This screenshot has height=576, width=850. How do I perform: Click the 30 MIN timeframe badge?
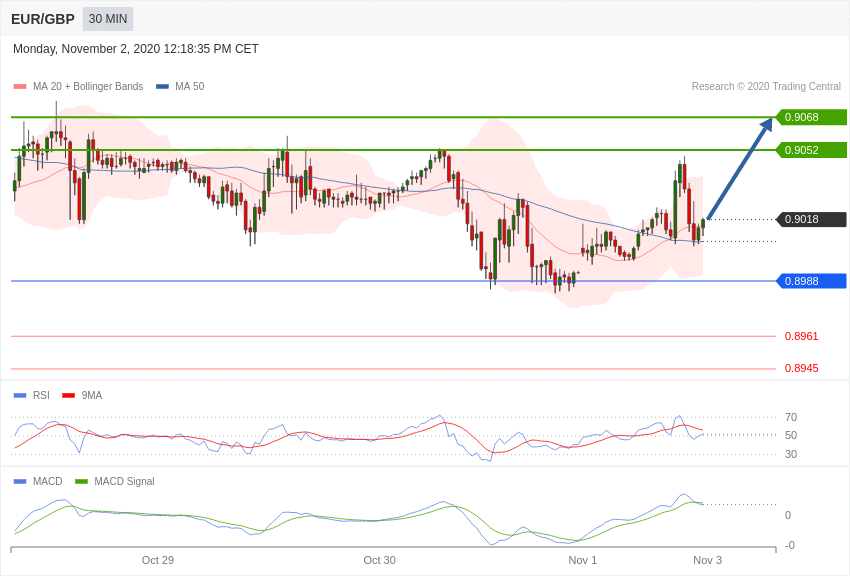click(x=108, y=19)
